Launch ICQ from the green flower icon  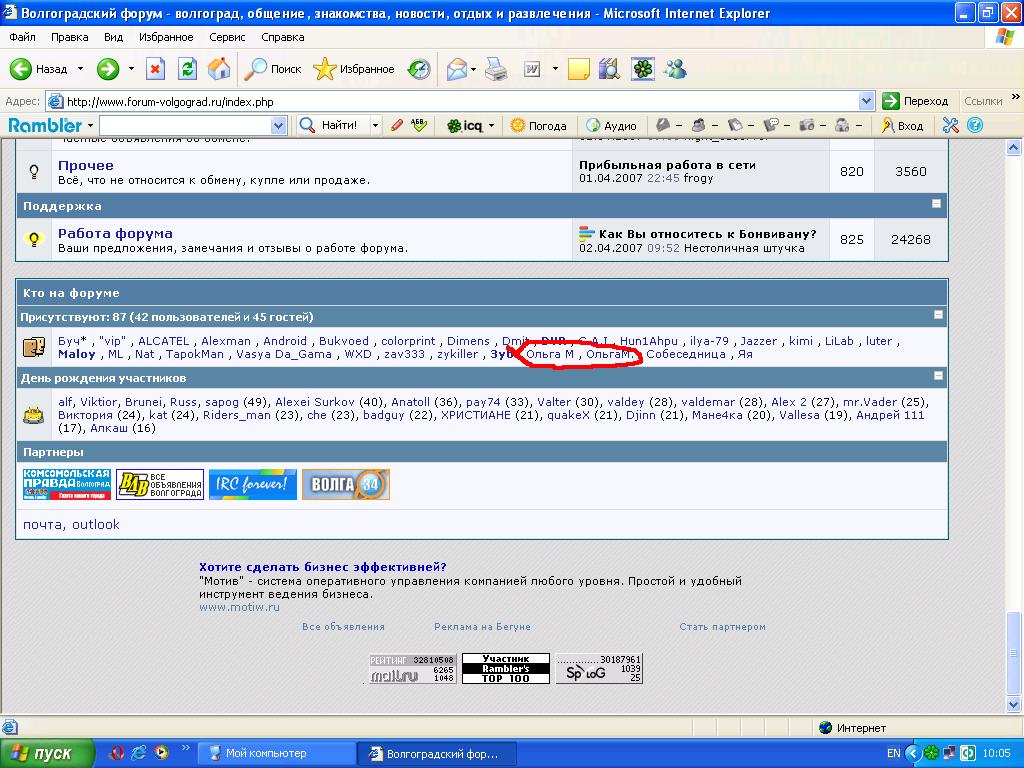(643, 69)
